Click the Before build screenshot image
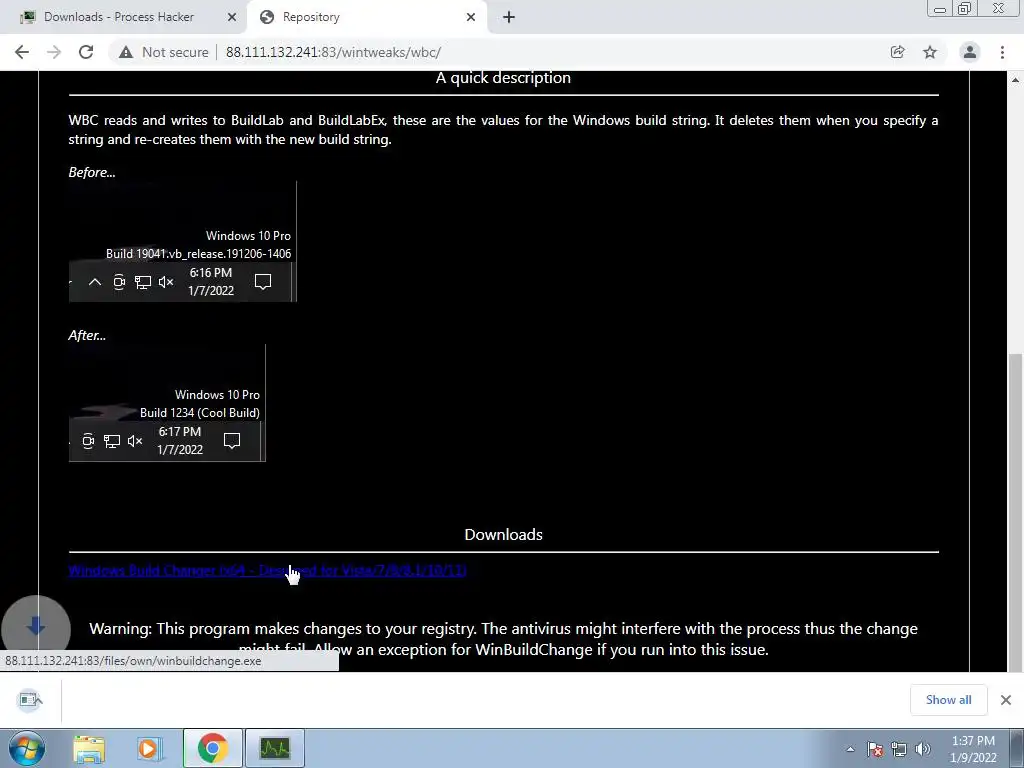The height and width of the screenshot is (768, 1024). click(x=183, y=242)
